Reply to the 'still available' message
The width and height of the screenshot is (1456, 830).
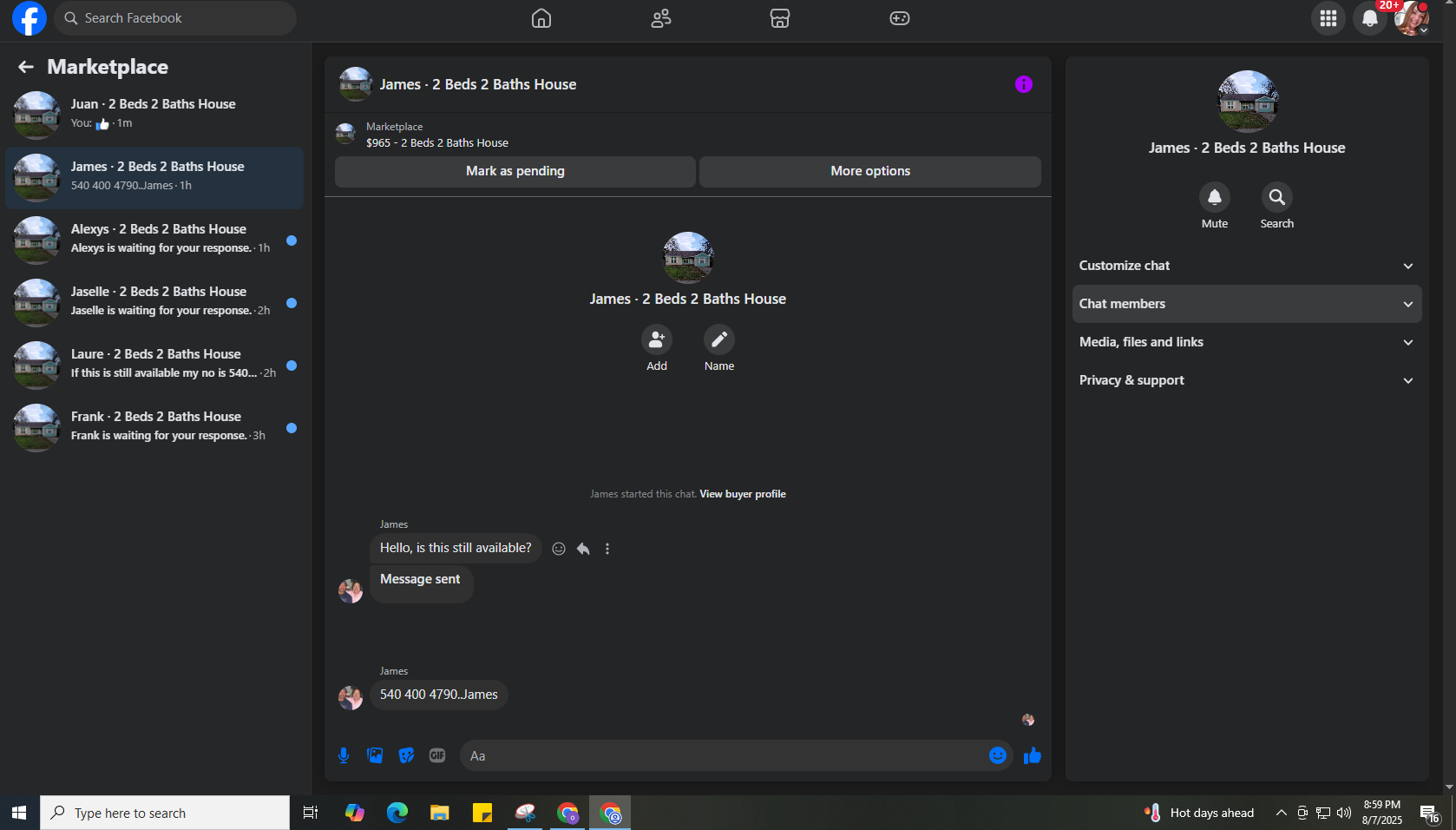tap(583, 549)
